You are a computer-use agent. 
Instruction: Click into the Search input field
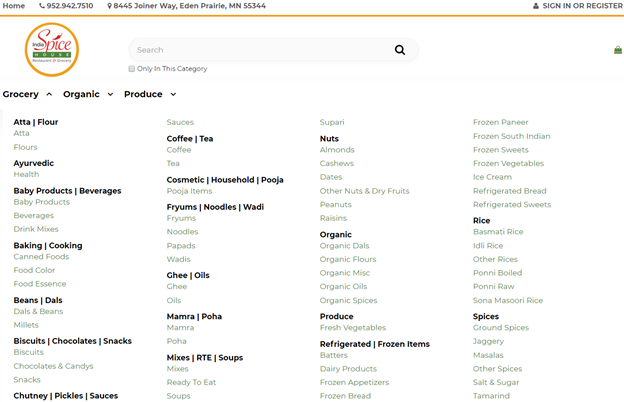(261, 50)
